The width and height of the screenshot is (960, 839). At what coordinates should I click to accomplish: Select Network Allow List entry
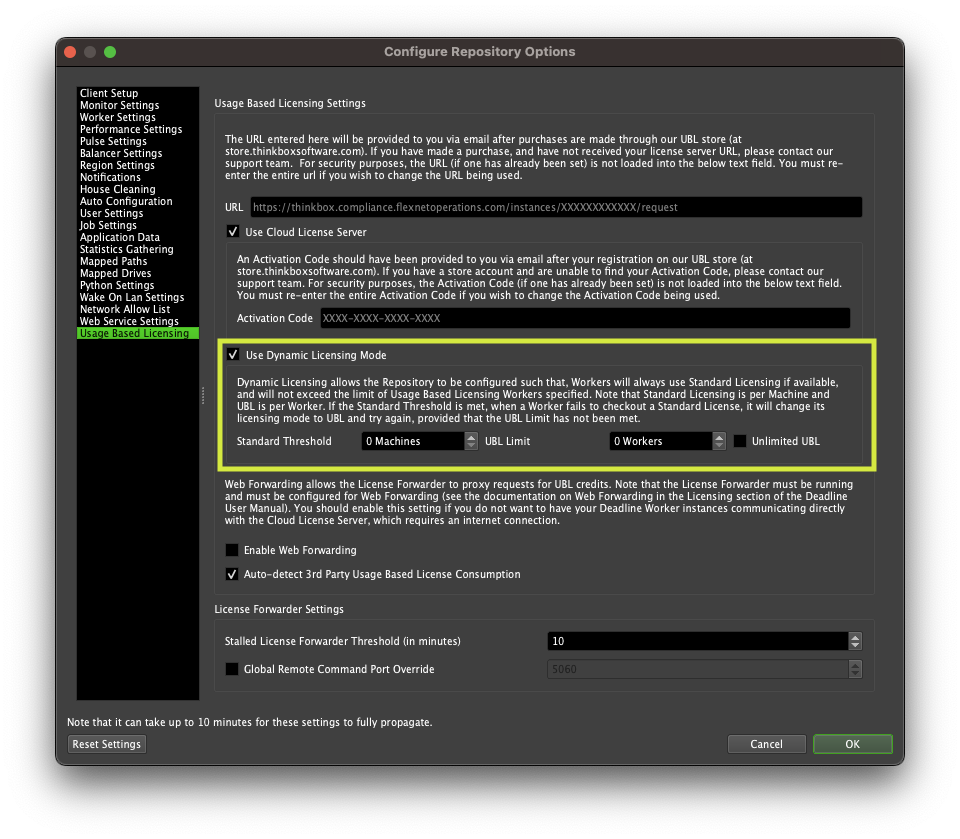(x=125, y=309)
